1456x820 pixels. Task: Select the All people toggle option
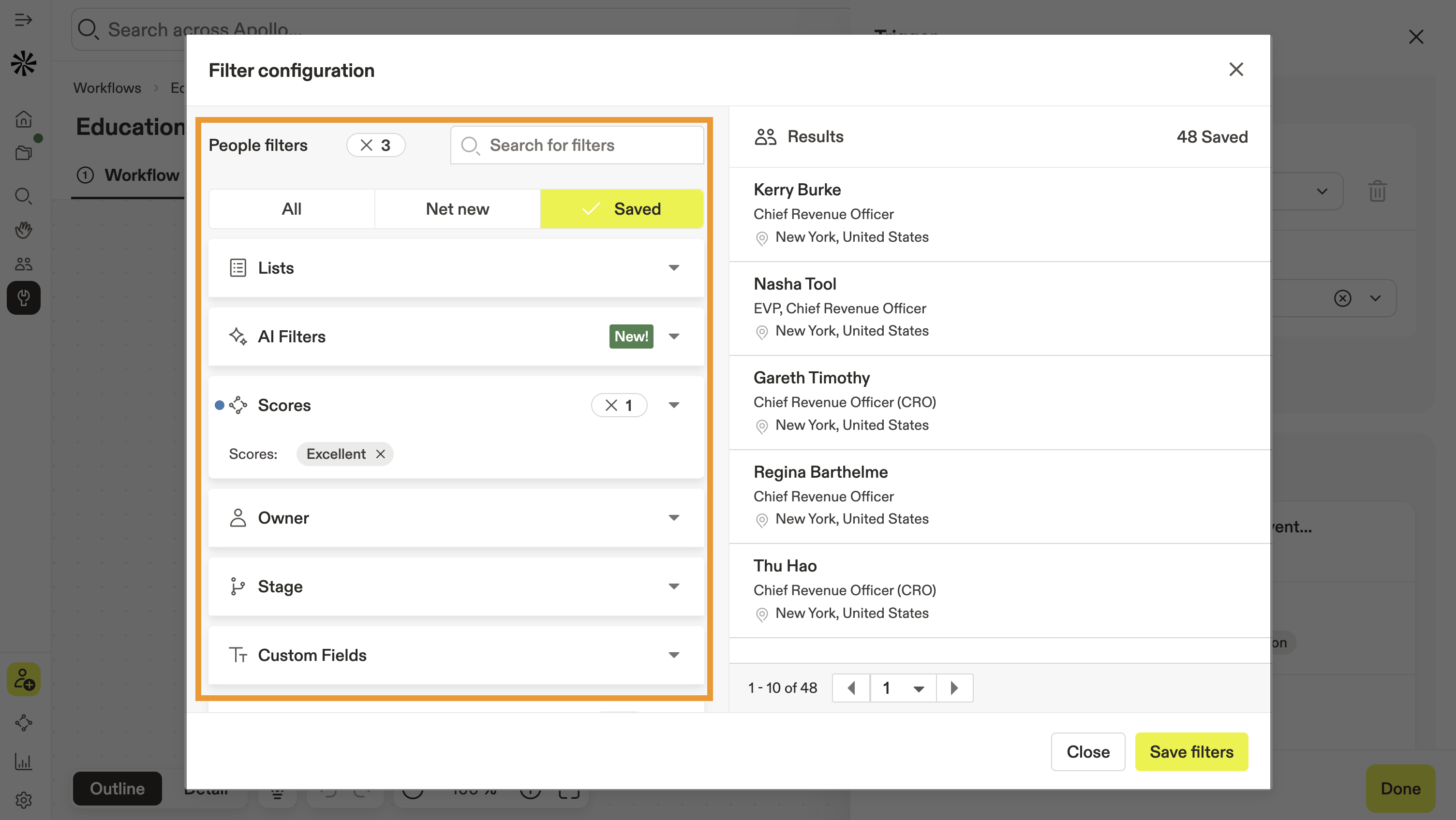[292, 209]
